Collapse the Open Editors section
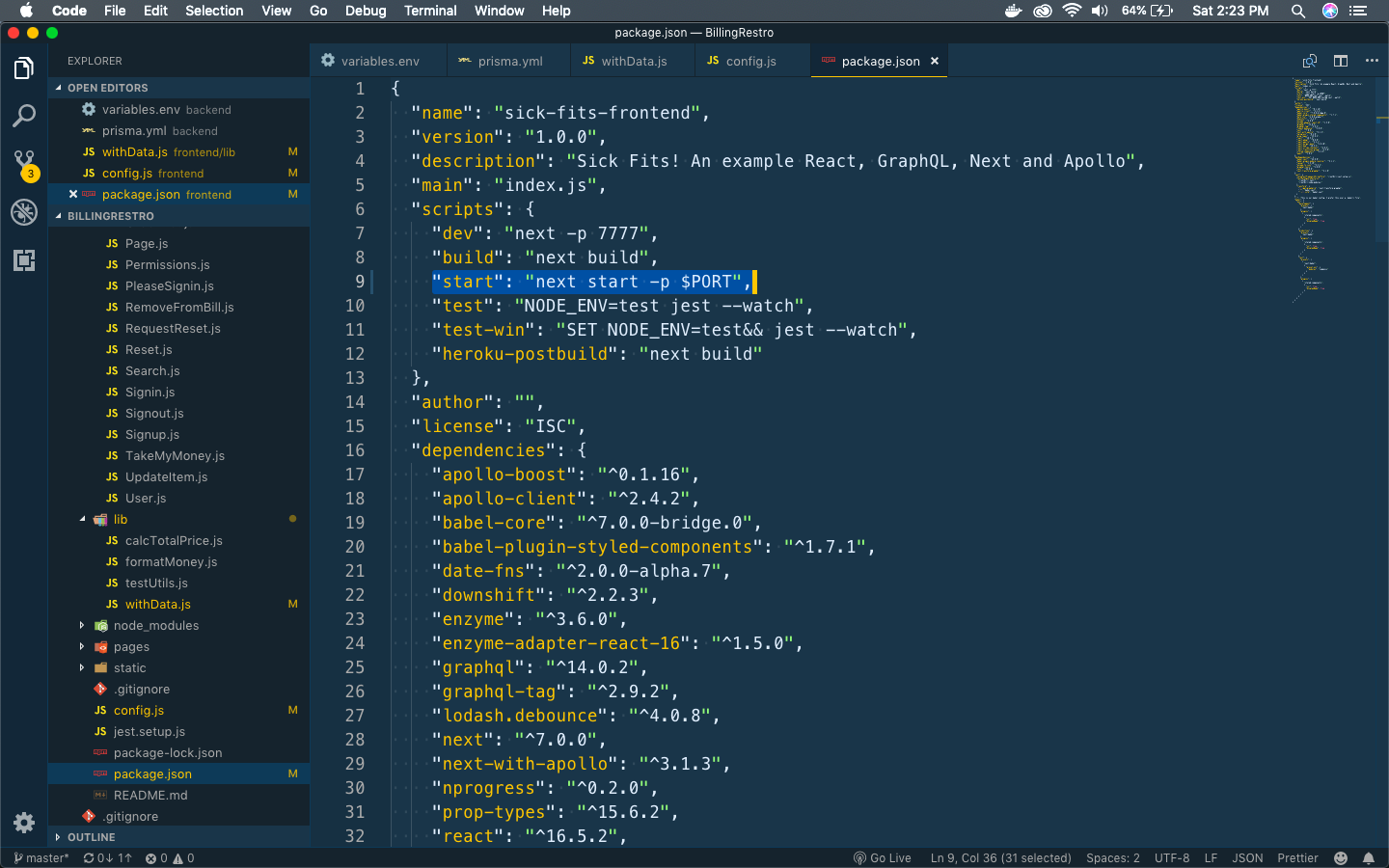Viewport: 1389px width, 868px height. 178,88
